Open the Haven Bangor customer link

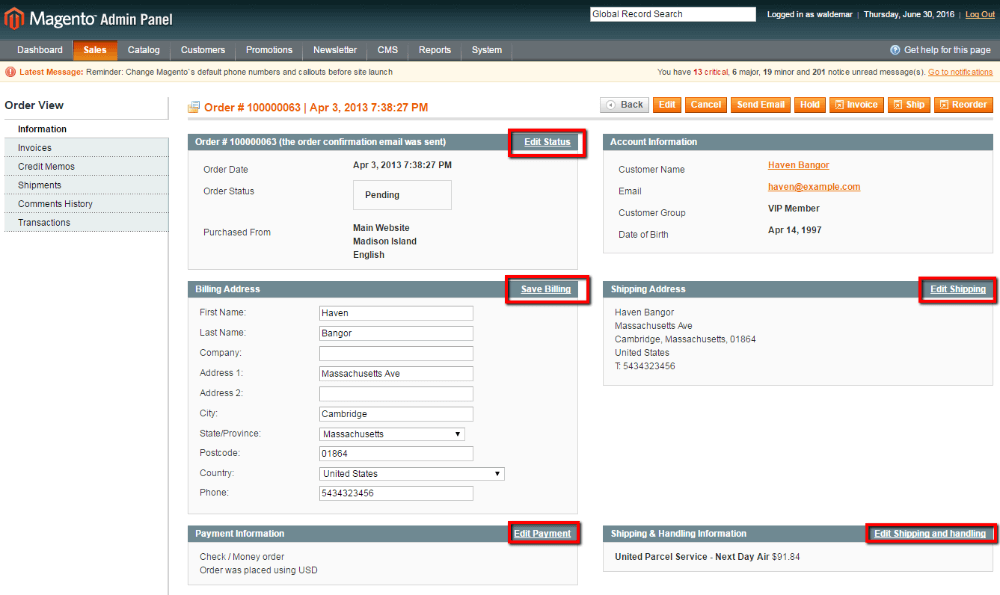click(798, 165)
